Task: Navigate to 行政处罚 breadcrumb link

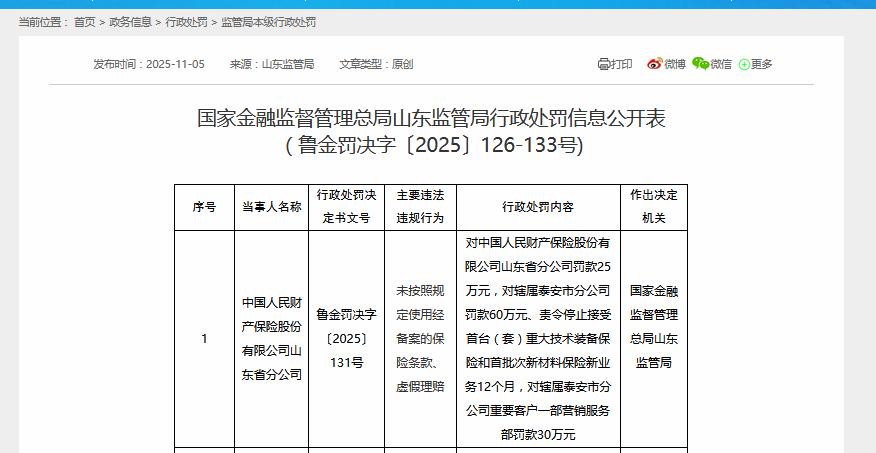Action: coord(186,21)
